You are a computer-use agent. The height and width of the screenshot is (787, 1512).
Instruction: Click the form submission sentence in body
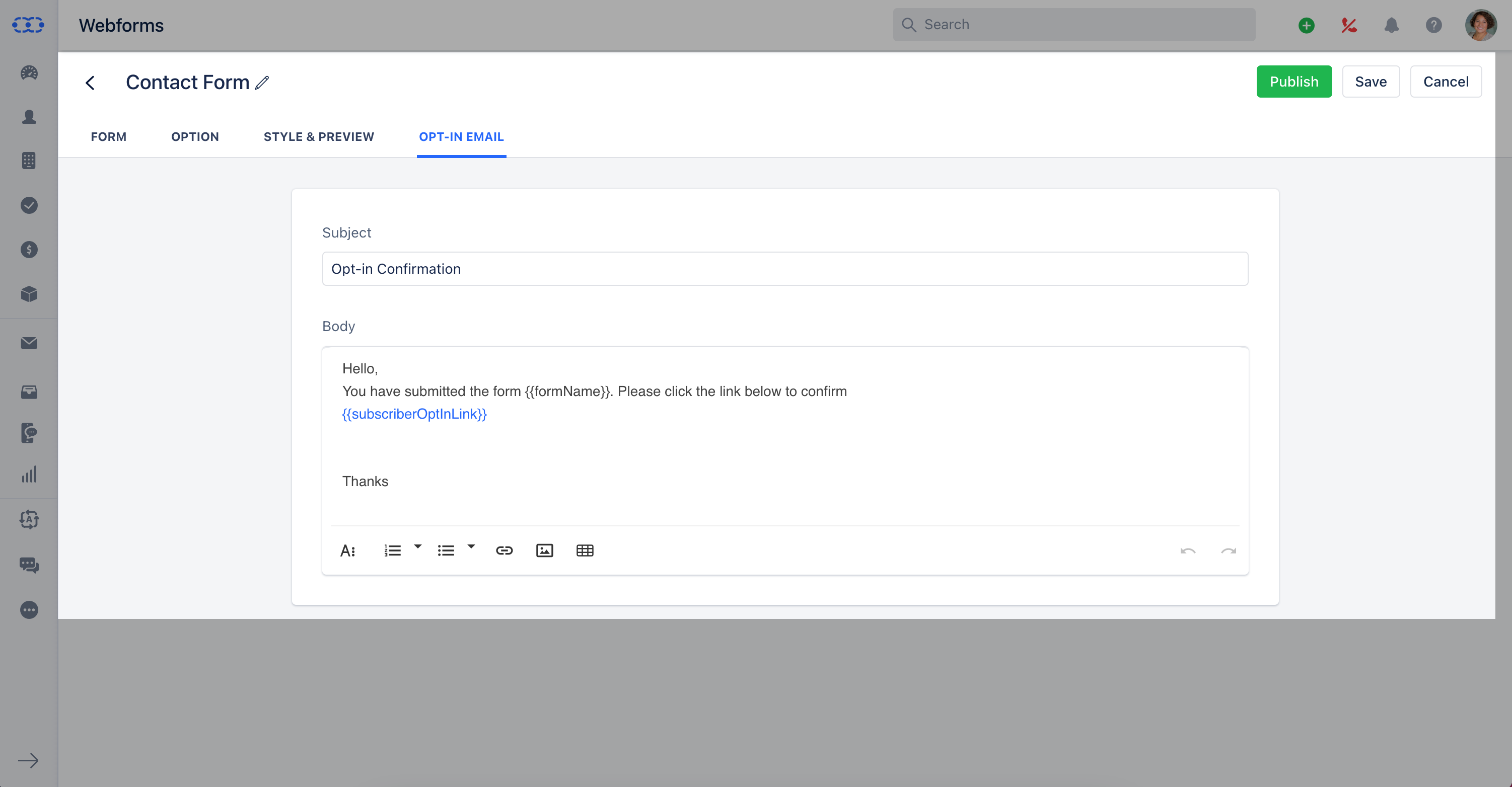(595, 391)
